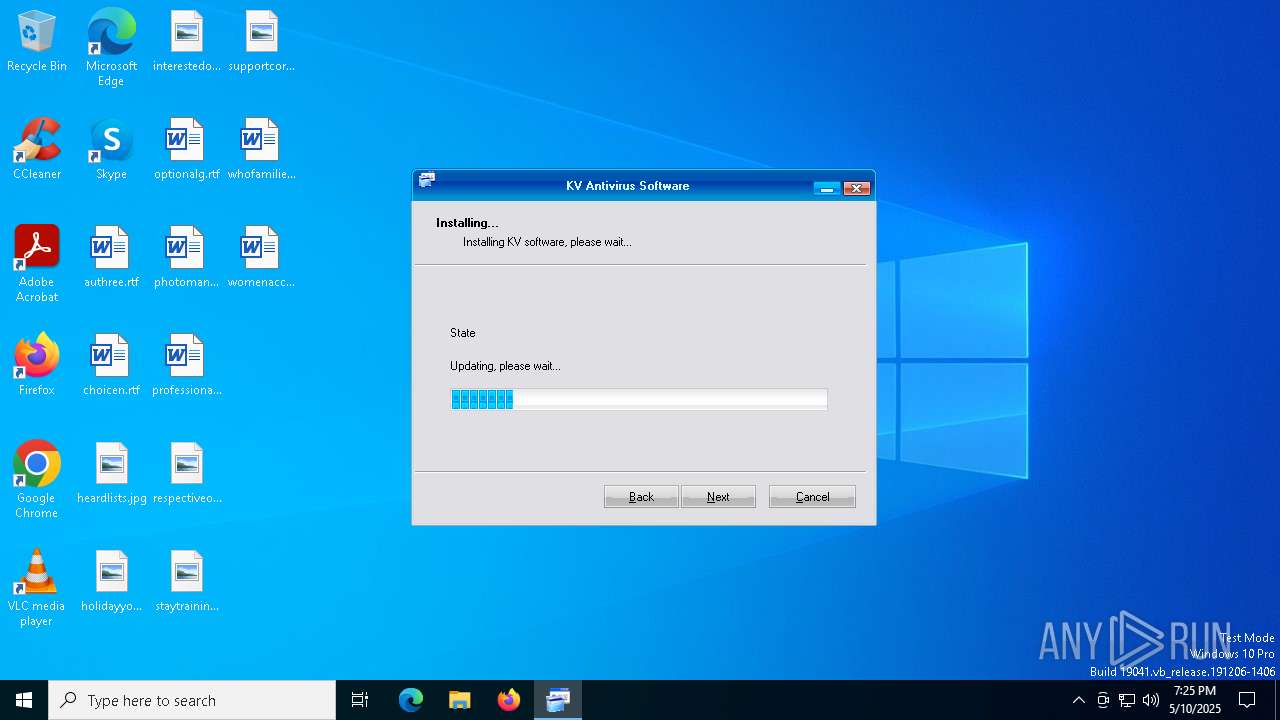Open Task View on the taskbar
Screen dimensions: 1280x720
point(360,700)
